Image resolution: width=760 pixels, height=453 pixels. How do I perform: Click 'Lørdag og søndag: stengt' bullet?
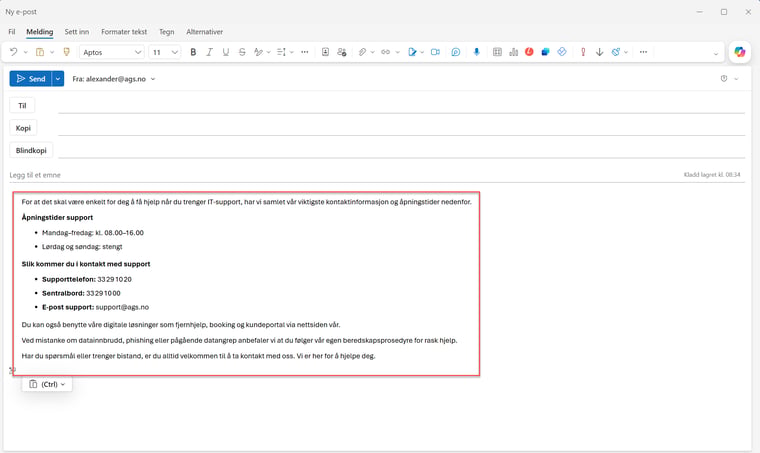[x=82, y=246]
